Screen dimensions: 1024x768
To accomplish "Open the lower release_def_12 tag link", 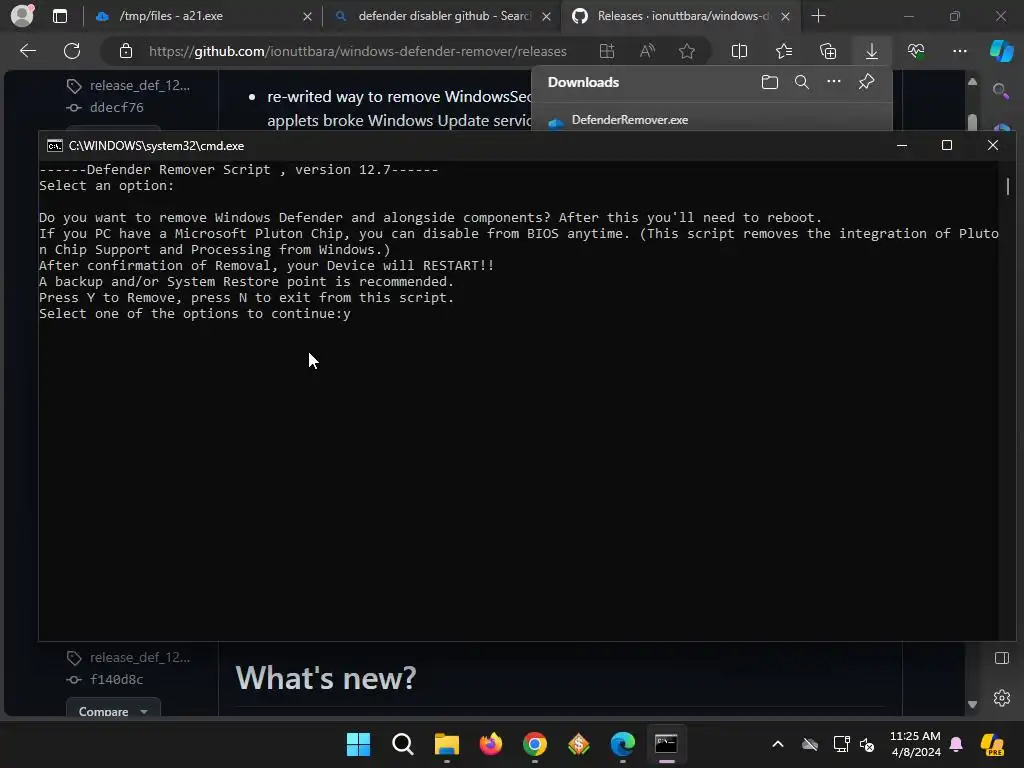I will coord(140,657).
